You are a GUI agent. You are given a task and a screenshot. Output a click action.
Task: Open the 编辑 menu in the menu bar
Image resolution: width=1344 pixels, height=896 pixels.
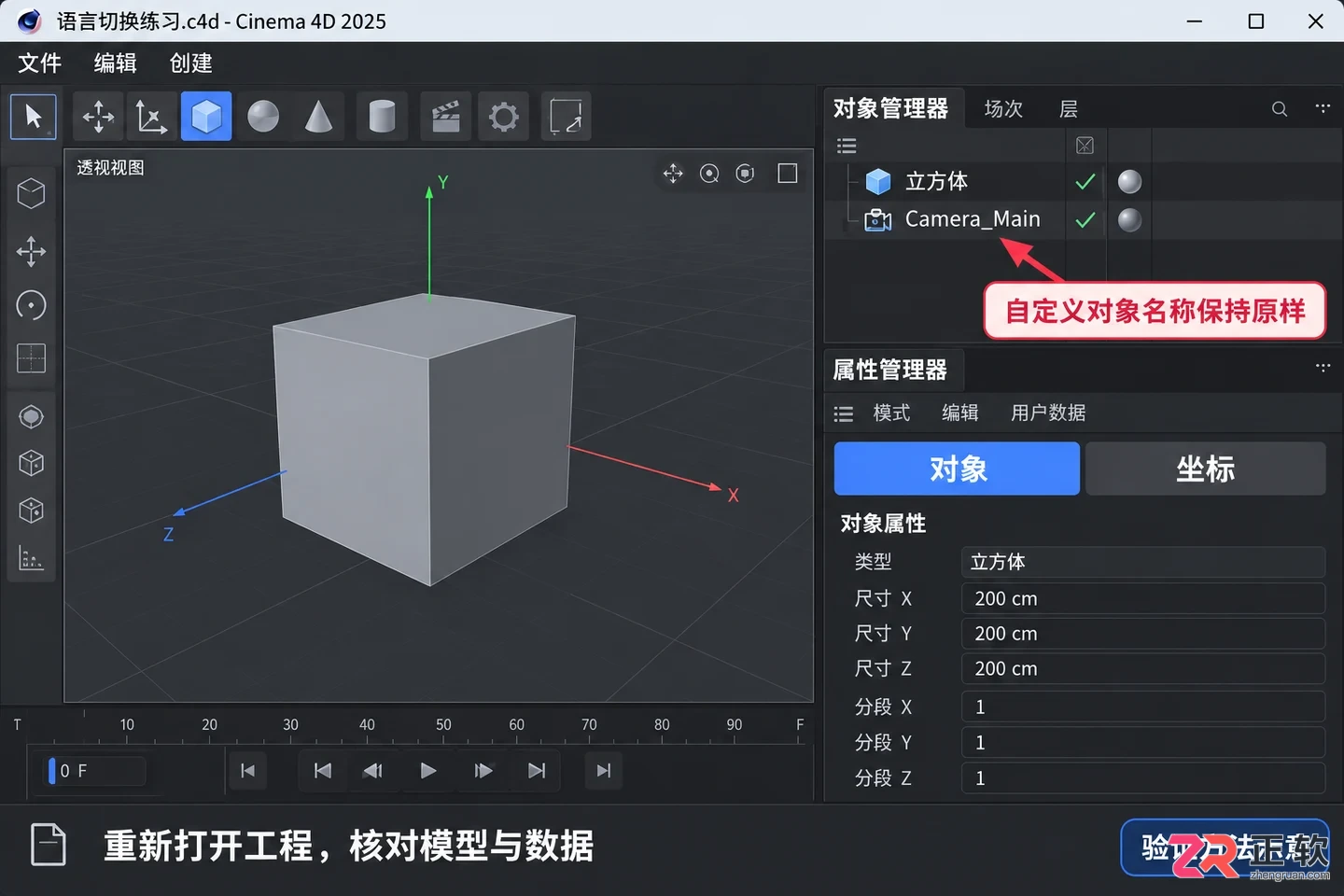coord(116,63)
